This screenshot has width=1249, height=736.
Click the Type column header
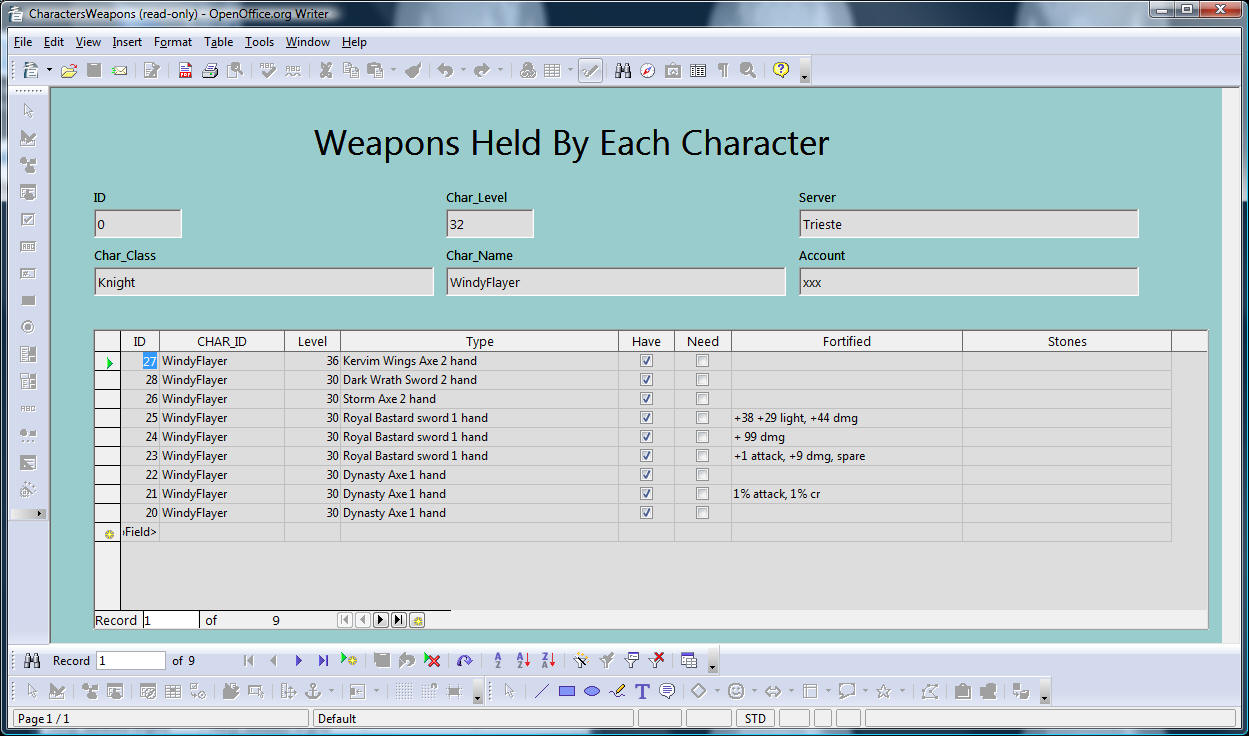479,342
